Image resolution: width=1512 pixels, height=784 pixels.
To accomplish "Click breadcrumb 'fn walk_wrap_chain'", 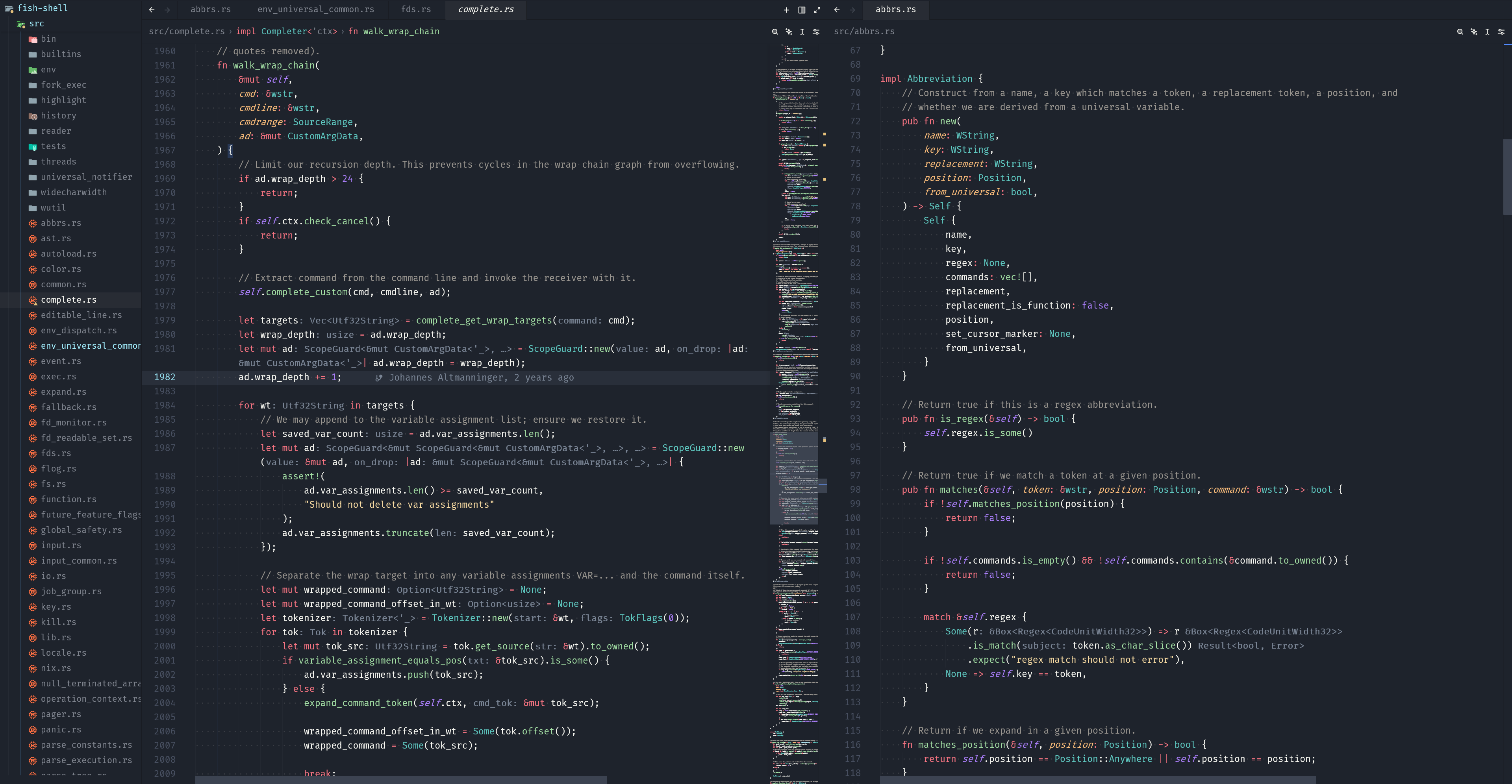I will click(394, 32).
